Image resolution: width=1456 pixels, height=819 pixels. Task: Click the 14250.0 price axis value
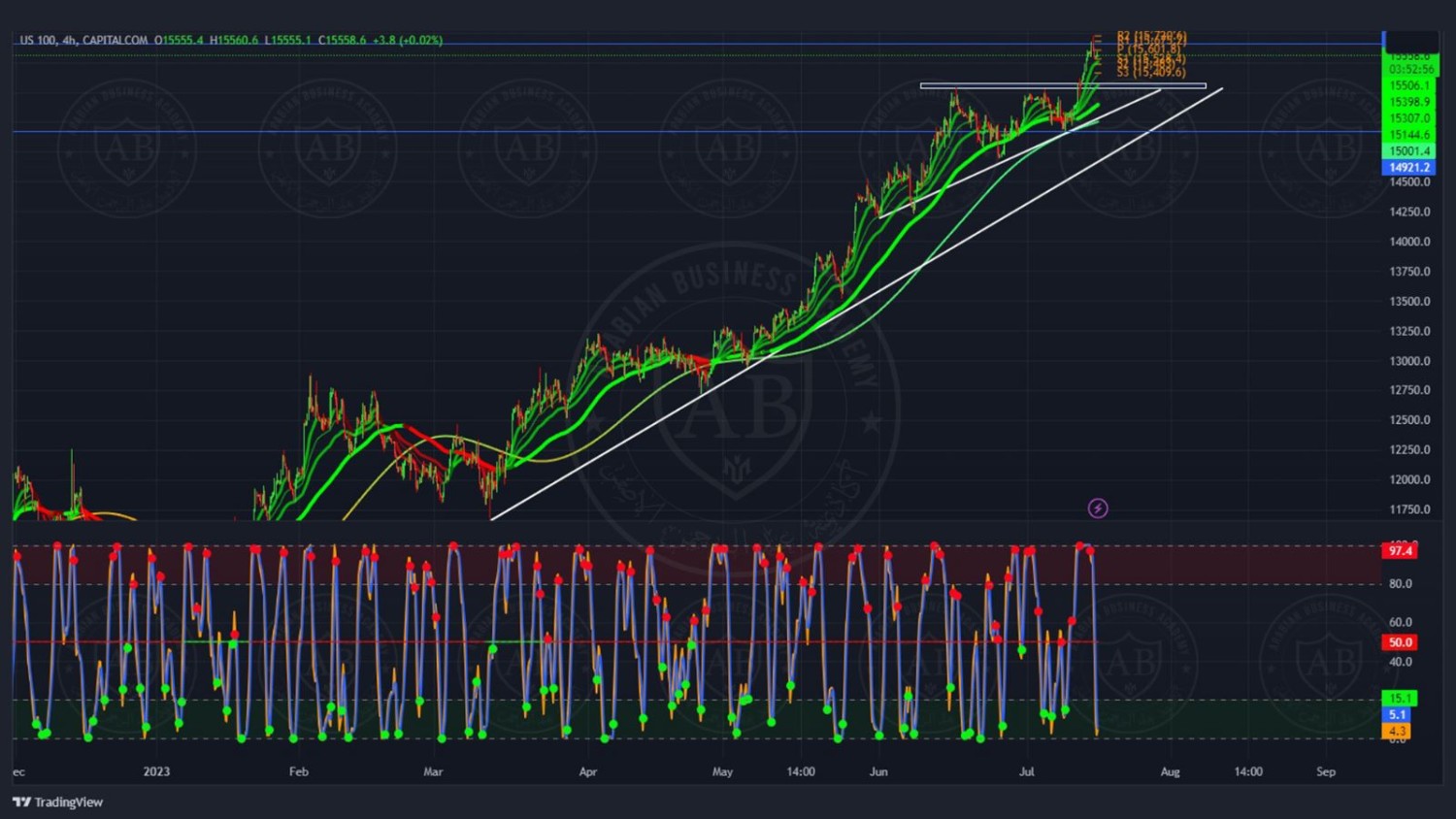[1410, 212]
